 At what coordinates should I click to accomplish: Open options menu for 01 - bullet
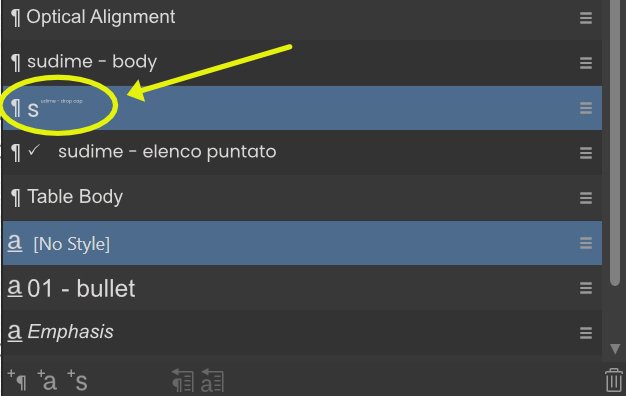pyautogui.click(x=586, y=288)
